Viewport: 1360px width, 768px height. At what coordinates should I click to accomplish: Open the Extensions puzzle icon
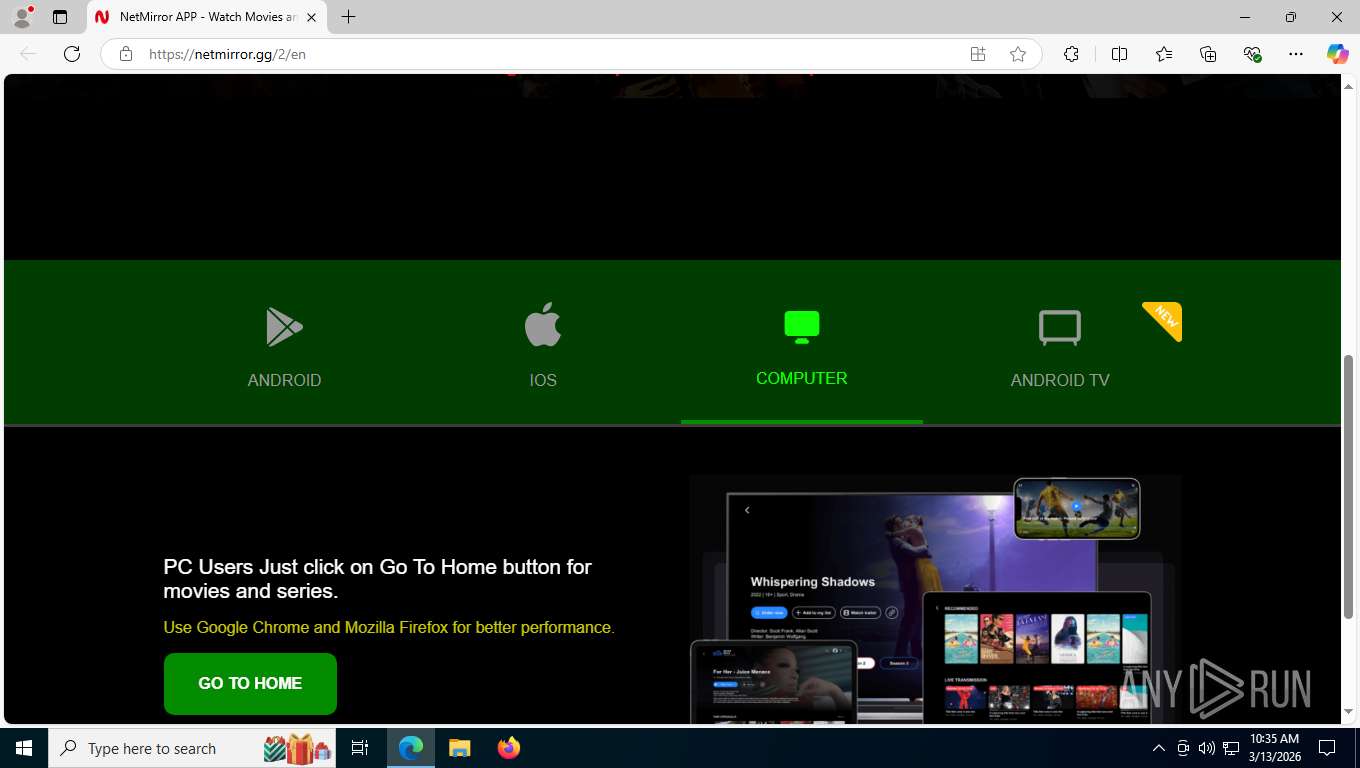1071,54
